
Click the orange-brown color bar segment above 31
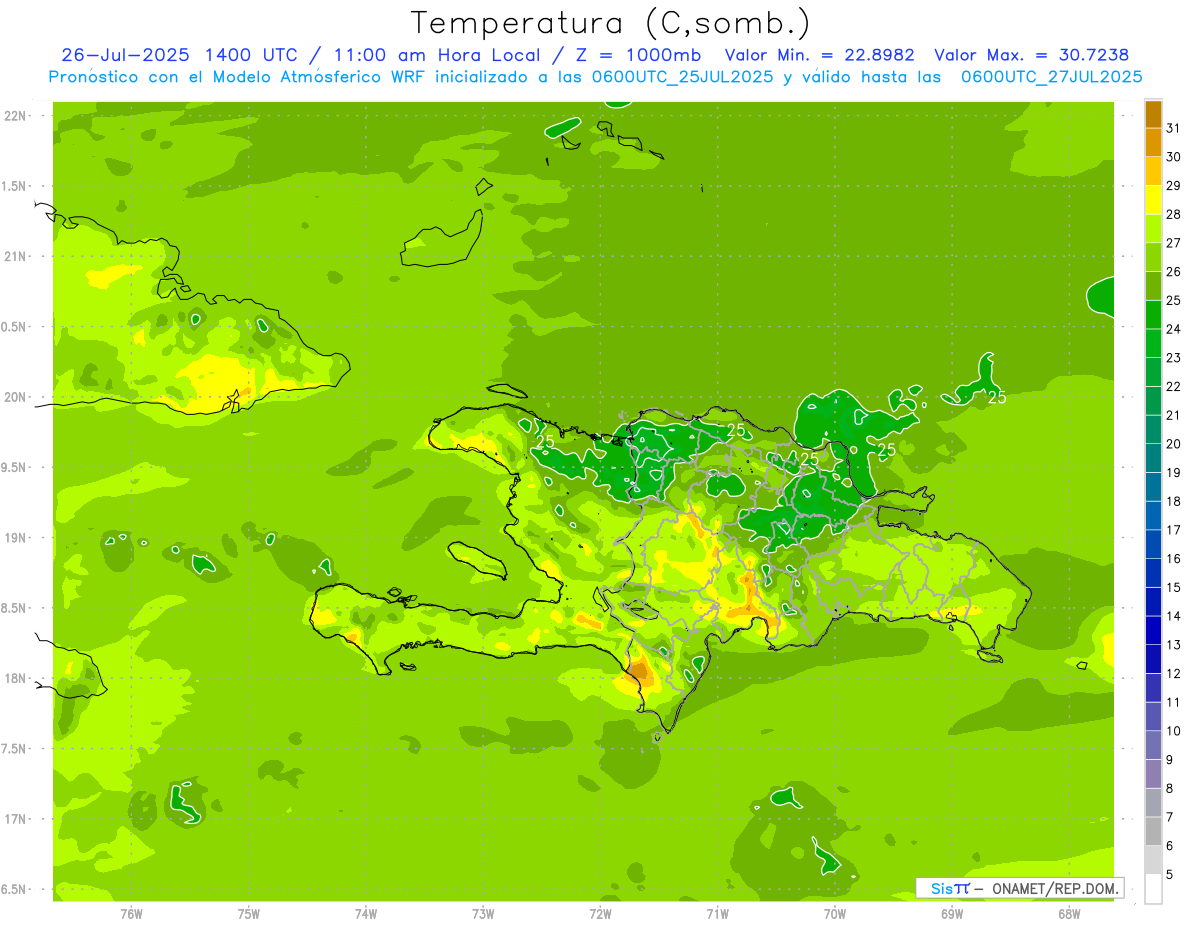(1153, 114)
